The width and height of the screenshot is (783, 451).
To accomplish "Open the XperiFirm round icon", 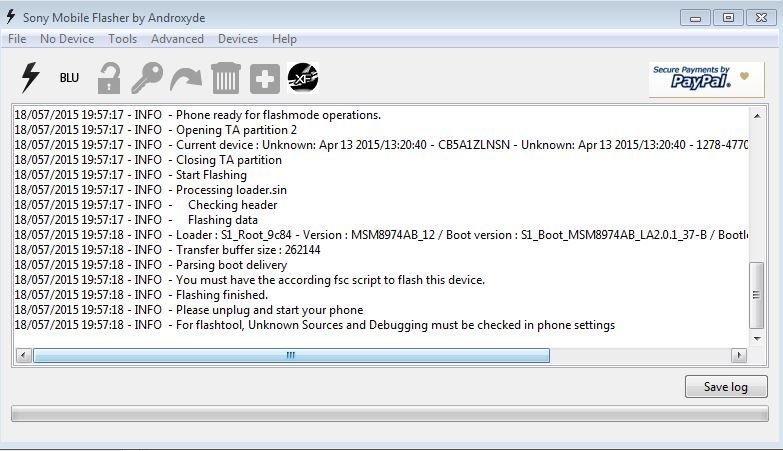I will click(303, 78).
